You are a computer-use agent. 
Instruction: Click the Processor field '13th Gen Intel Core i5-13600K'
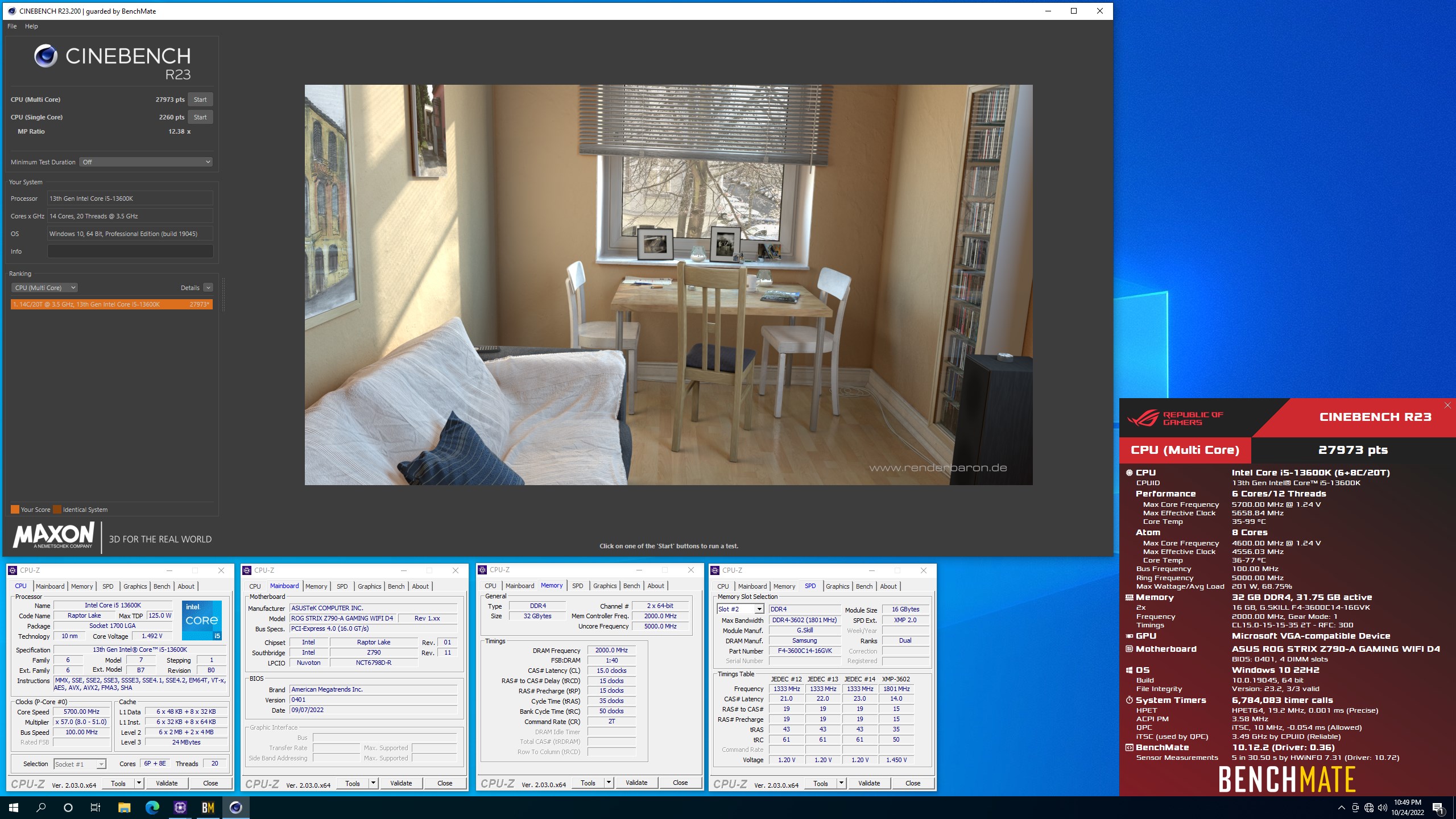coord(130,198)
